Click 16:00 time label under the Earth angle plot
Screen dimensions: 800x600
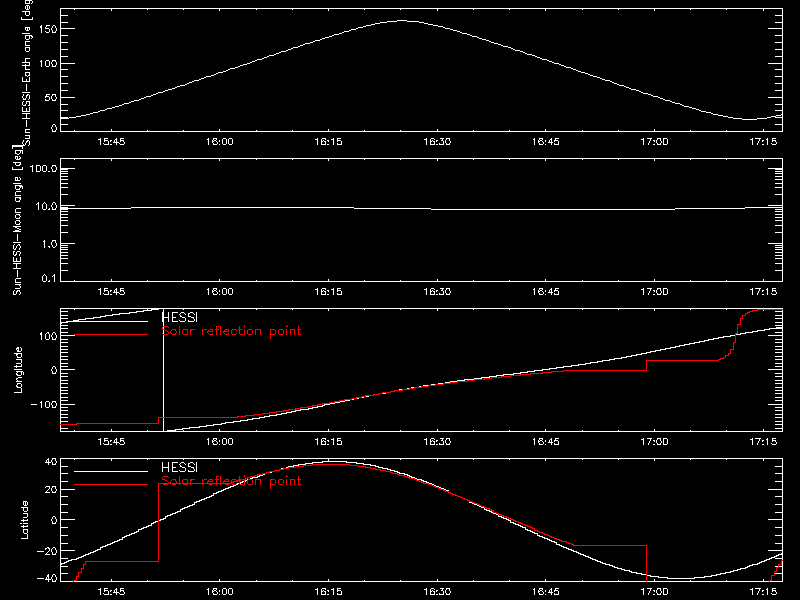(x=220, y=141)
